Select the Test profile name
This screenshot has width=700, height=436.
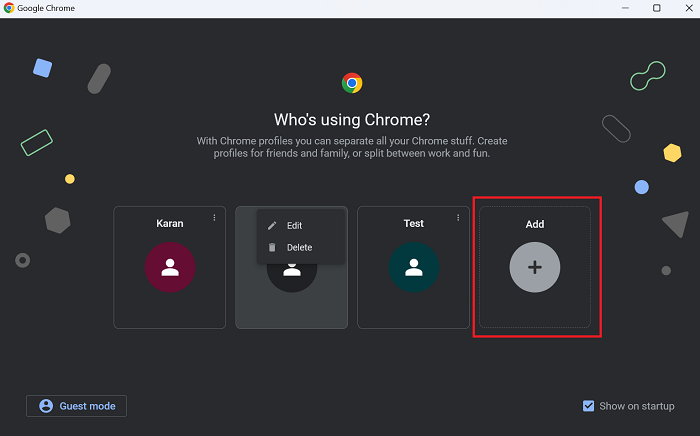pos(414,224)
